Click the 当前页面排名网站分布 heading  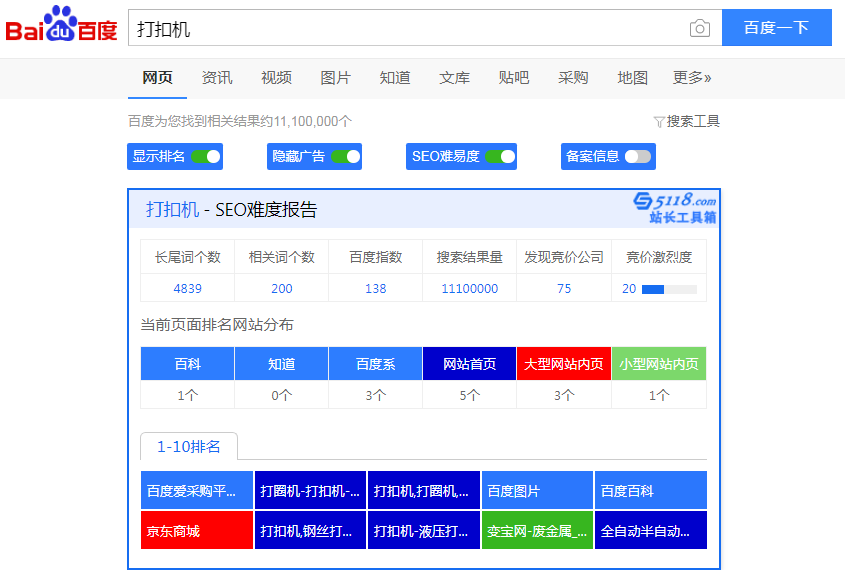[x=217, y=325]
